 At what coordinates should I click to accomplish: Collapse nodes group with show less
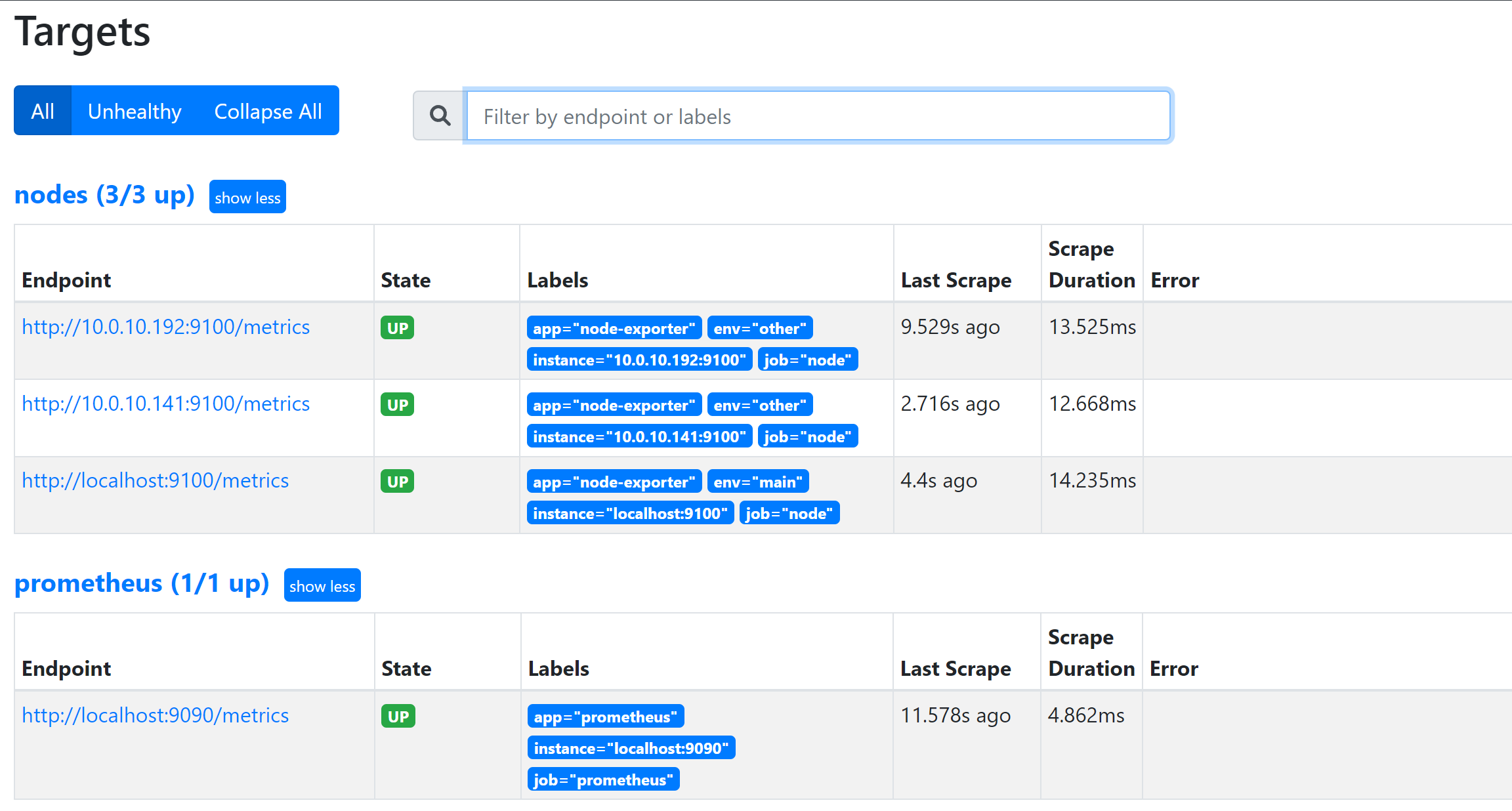point(247,197)
